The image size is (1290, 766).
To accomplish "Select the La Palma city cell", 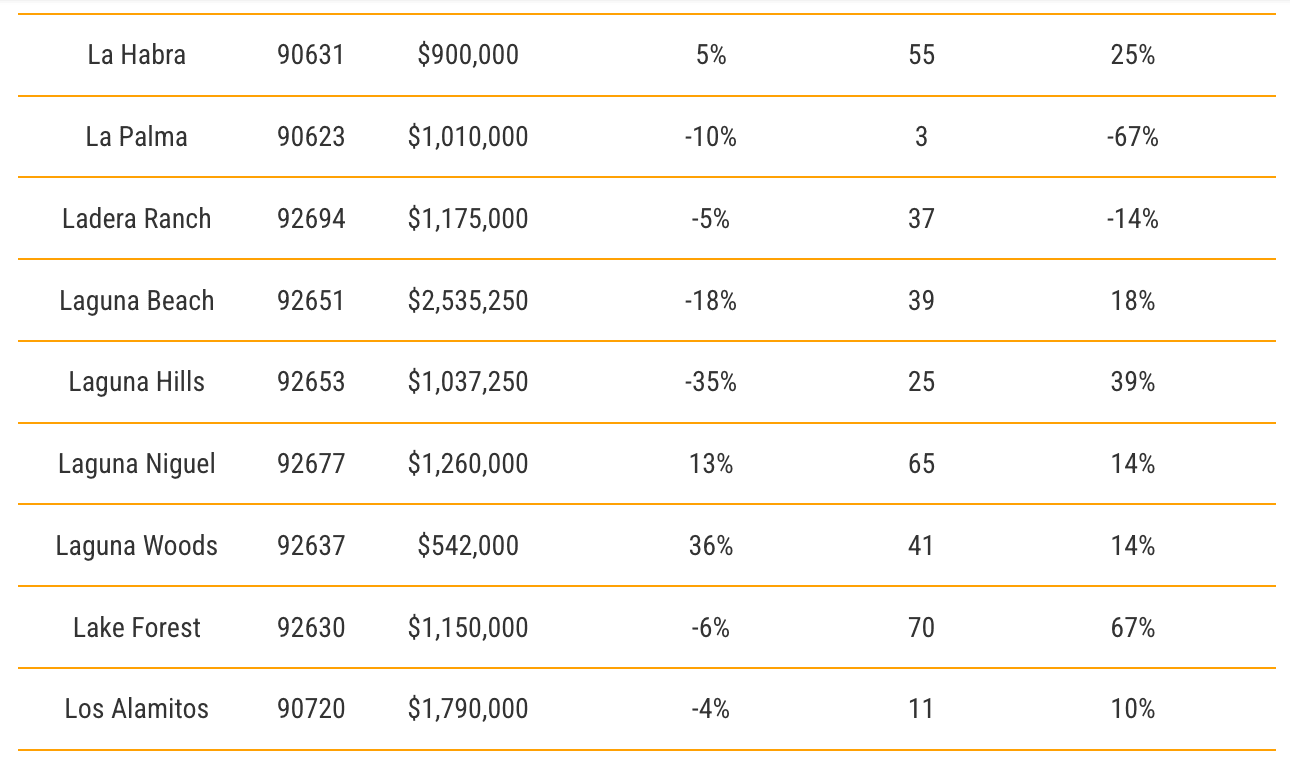I will 137,137.
